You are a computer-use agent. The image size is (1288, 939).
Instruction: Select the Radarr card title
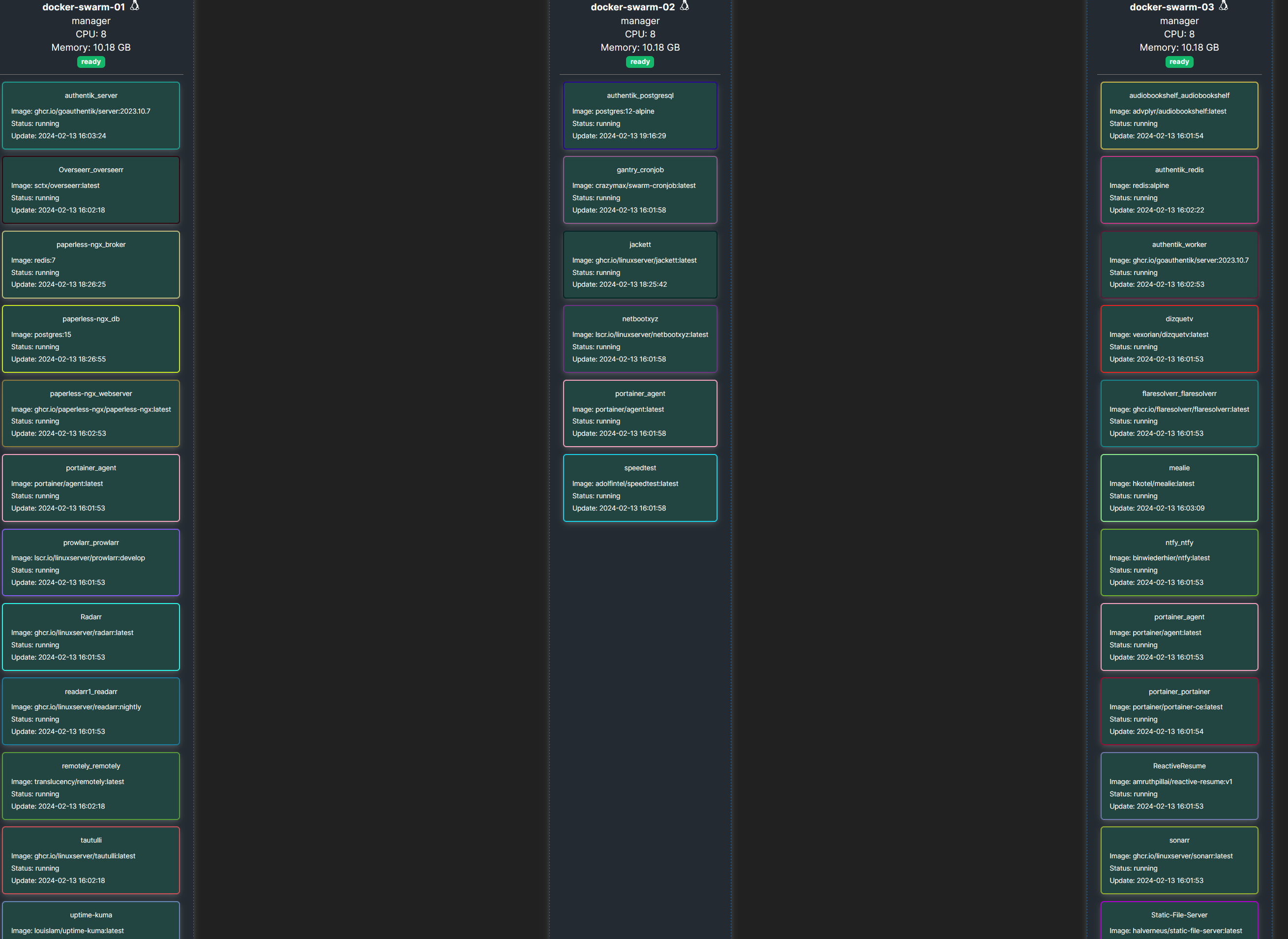pos(91,617)
